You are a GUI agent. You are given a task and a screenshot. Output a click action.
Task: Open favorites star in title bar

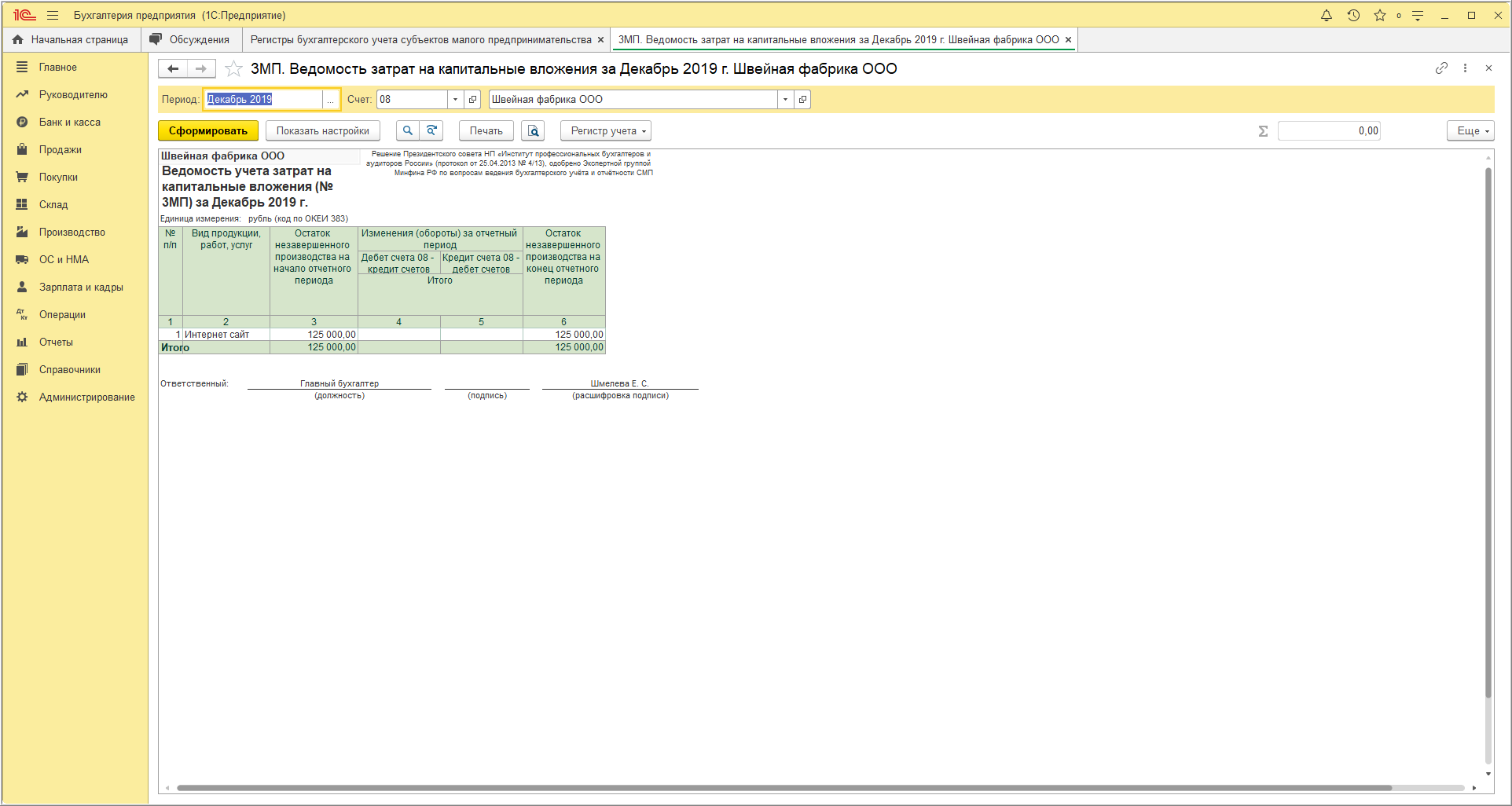(x=1380, y=15)
